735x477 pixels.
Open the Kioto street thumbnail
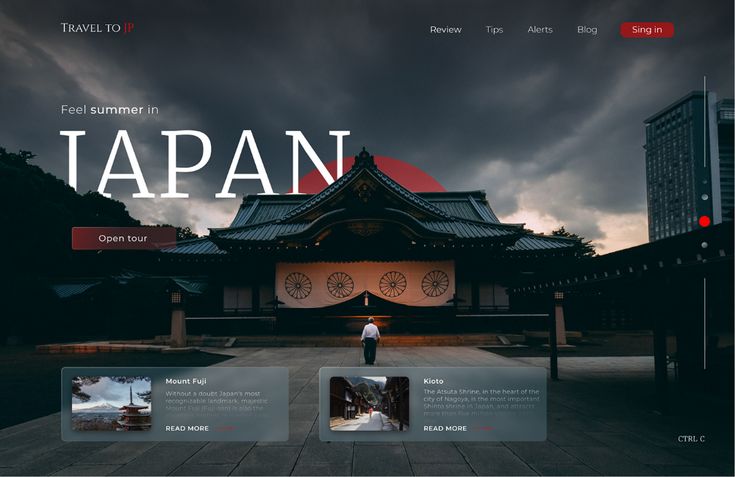tap(369, 403)
